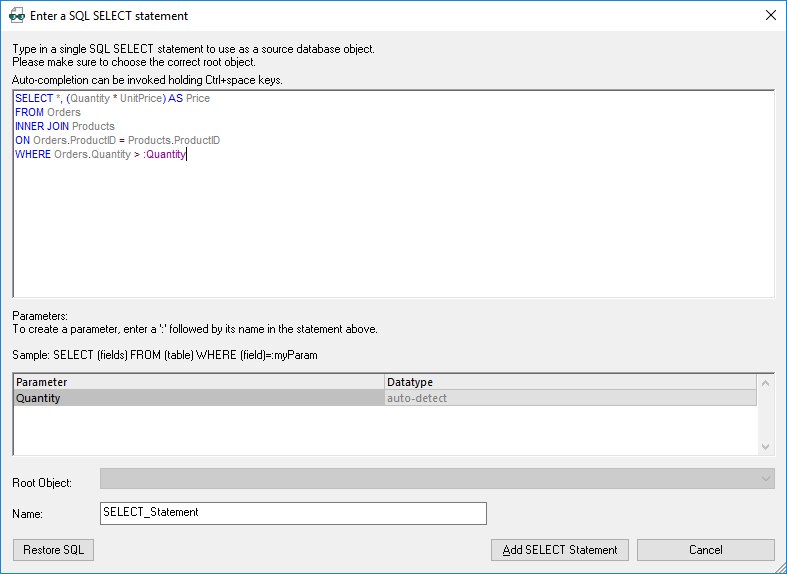The width and height of the screenshot is (787, 574).
Task: Click the empty area of the SQL editor
Action: point(392,230)
